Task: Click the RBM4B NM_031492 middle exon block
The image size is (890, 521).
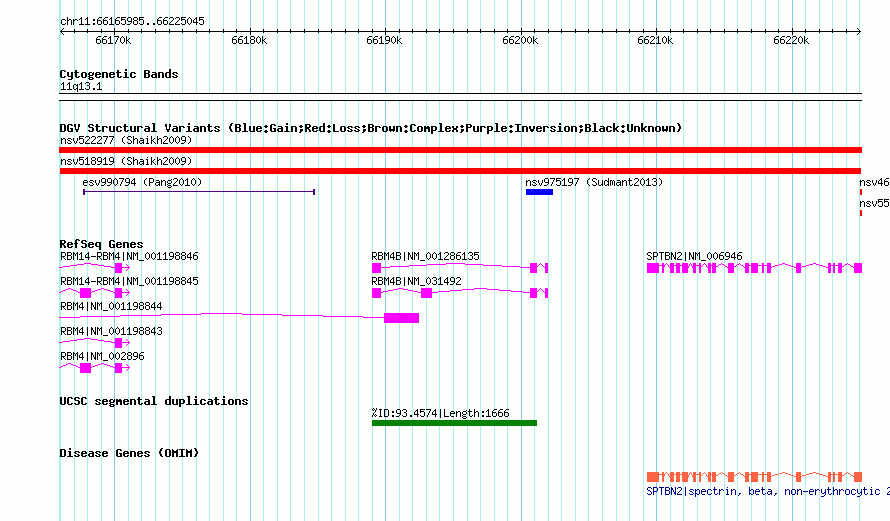Action: tap(426, 293)
